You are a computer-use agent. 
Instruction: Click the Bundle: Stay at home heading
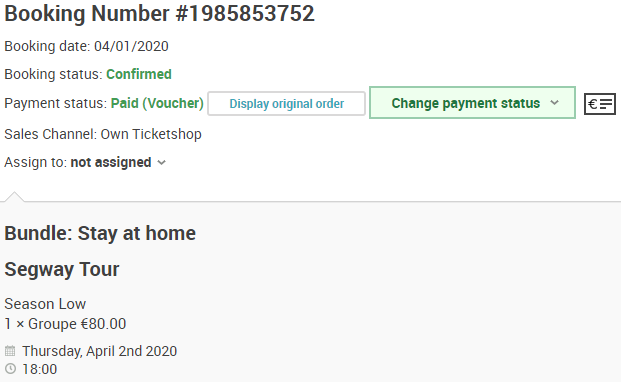pyautogui.click(x=100, y=233)
